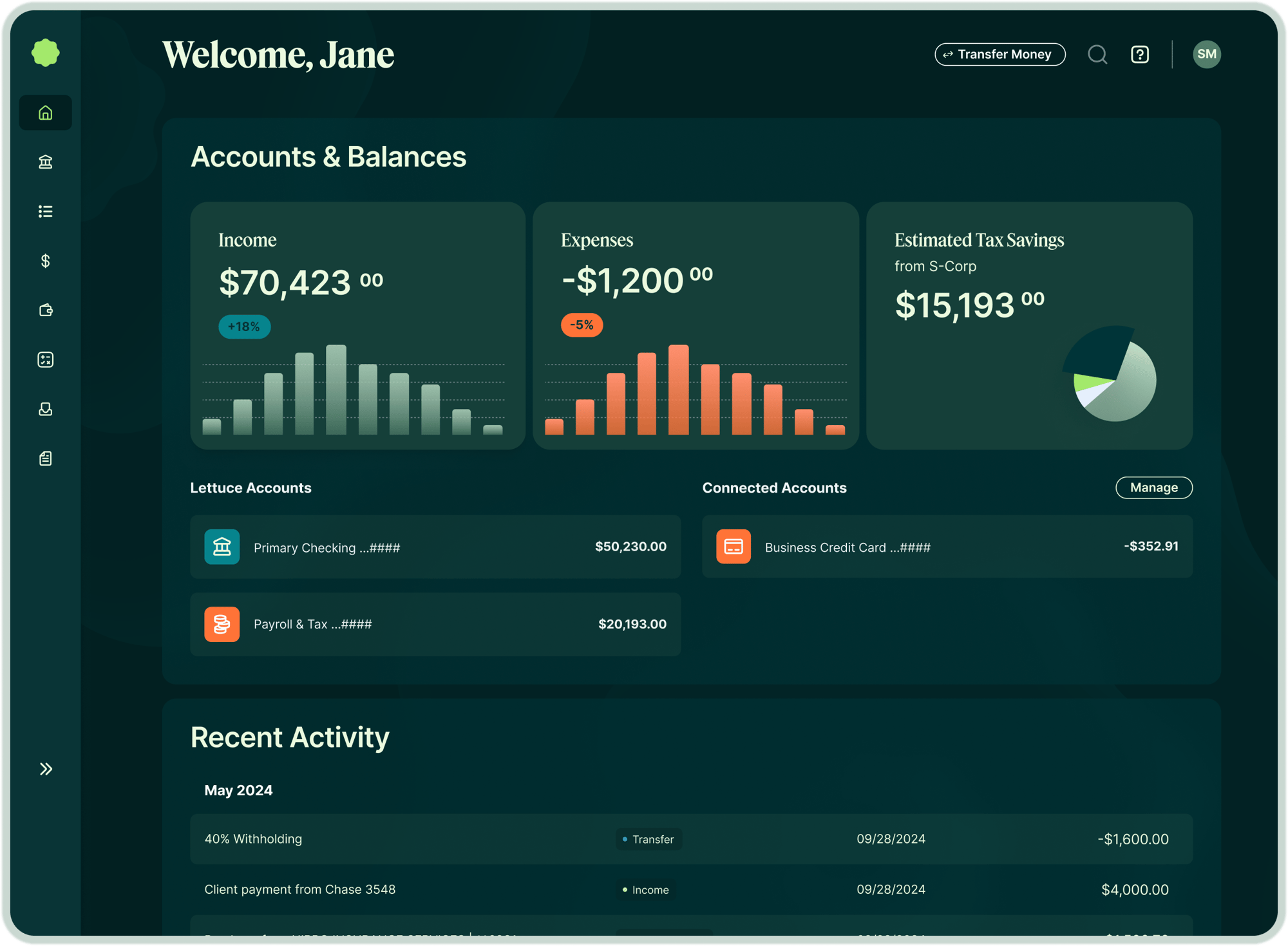Open the inbox icon in the sidebar
Image resolution: width=1288 pixels, height=946 pixels.
(x=45, y=409)
